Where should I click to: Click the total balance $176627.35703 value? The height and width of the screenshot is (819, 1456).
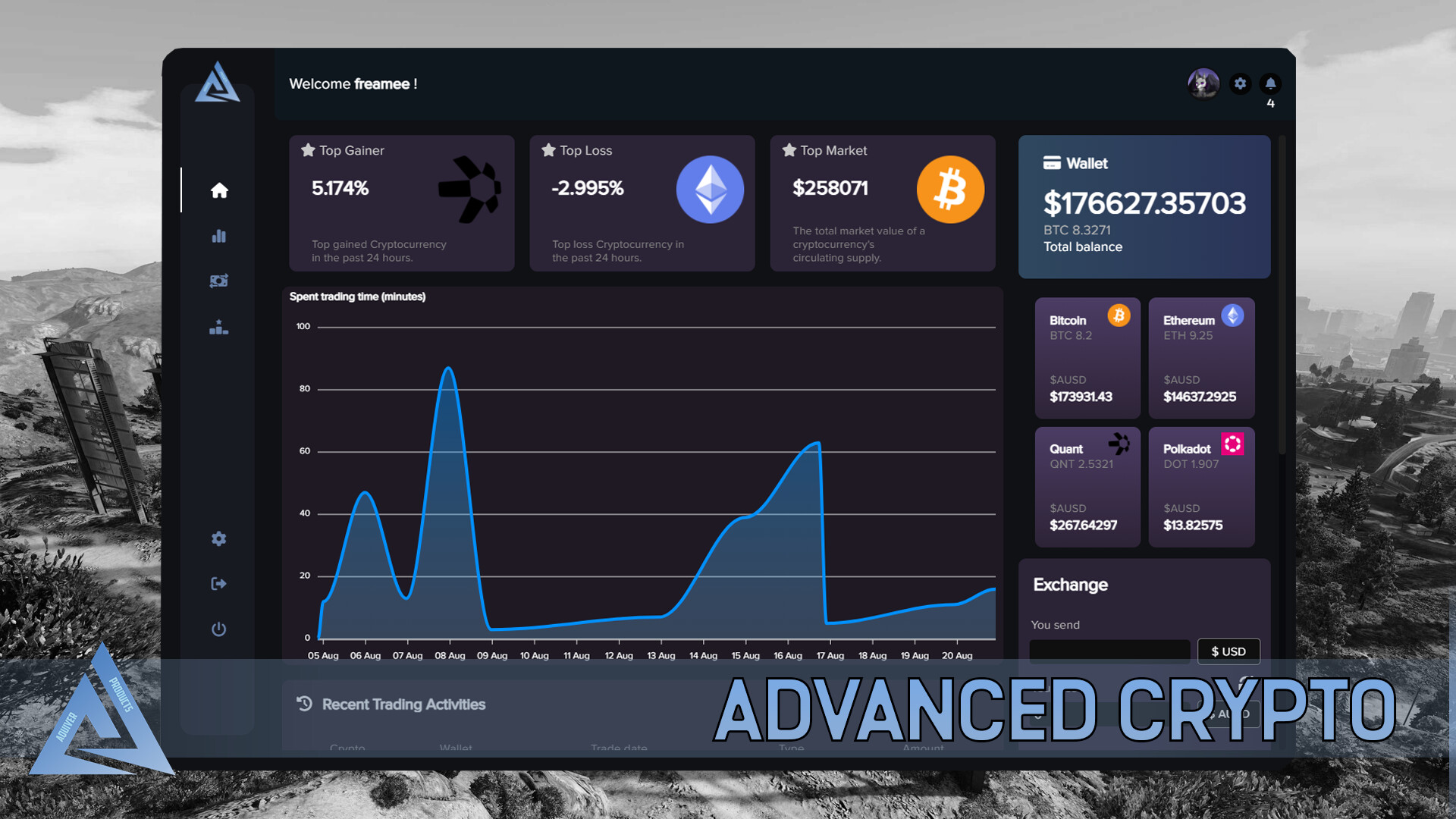(1144, 203)
